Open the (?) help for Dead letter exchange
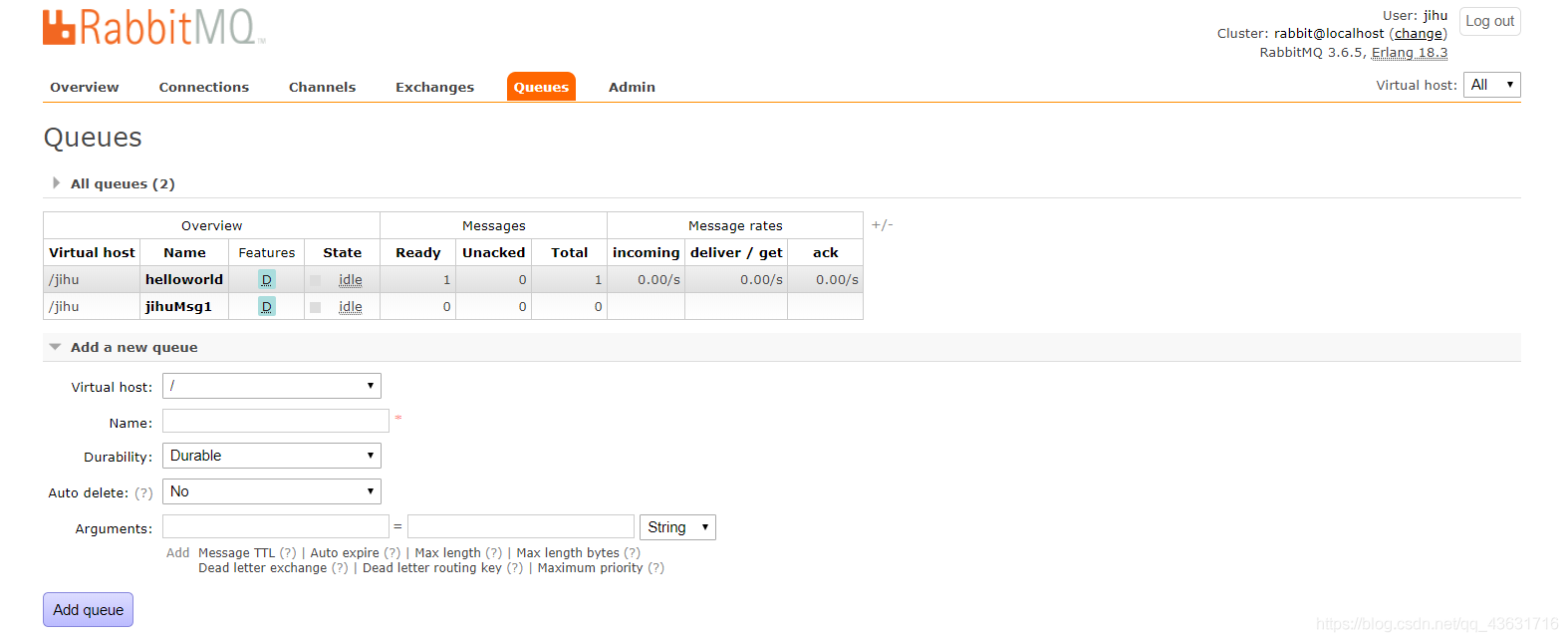 click(x=340, y=568)
